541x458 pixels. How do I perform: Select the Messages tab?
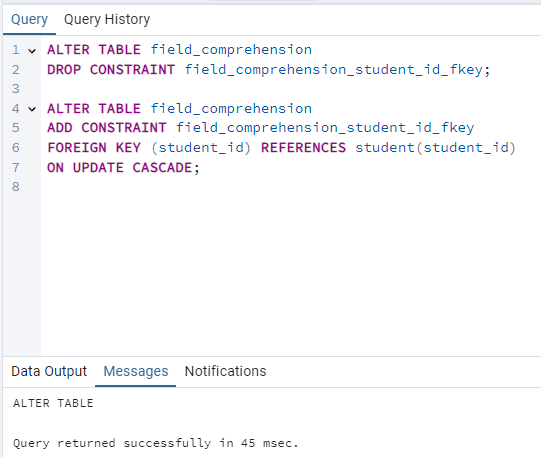point(136,371)
